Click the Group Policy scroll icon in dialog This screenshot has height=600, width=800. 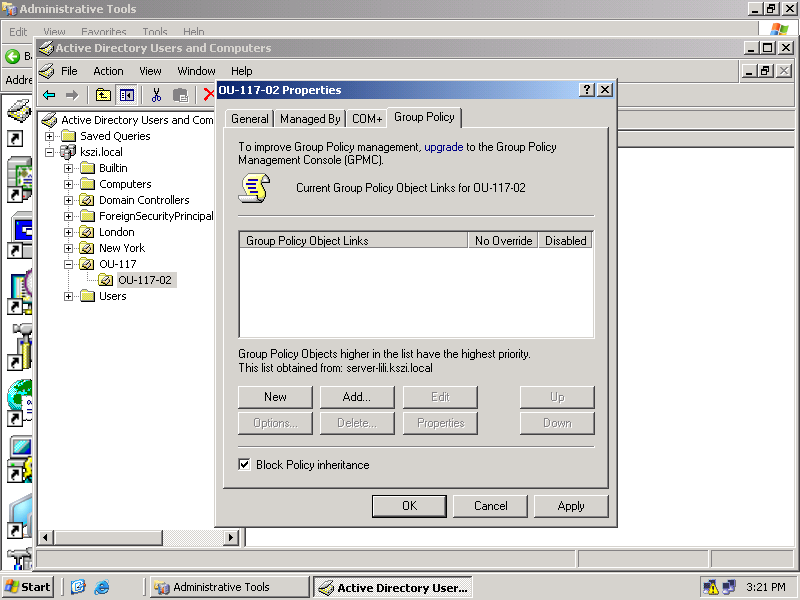click(x=254, y=188)
